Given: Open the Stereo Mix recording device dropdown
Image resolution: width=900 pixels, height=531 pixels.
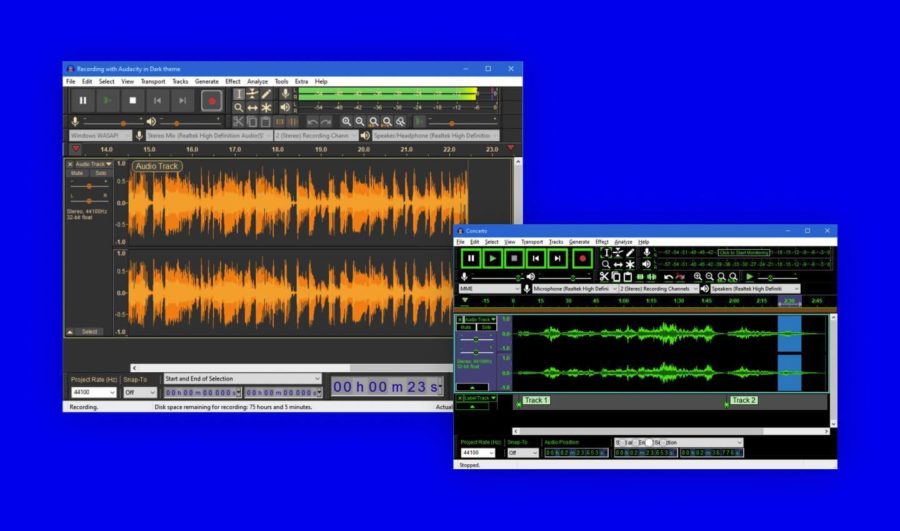Looking at the screenshot, I should pos(209,135).
